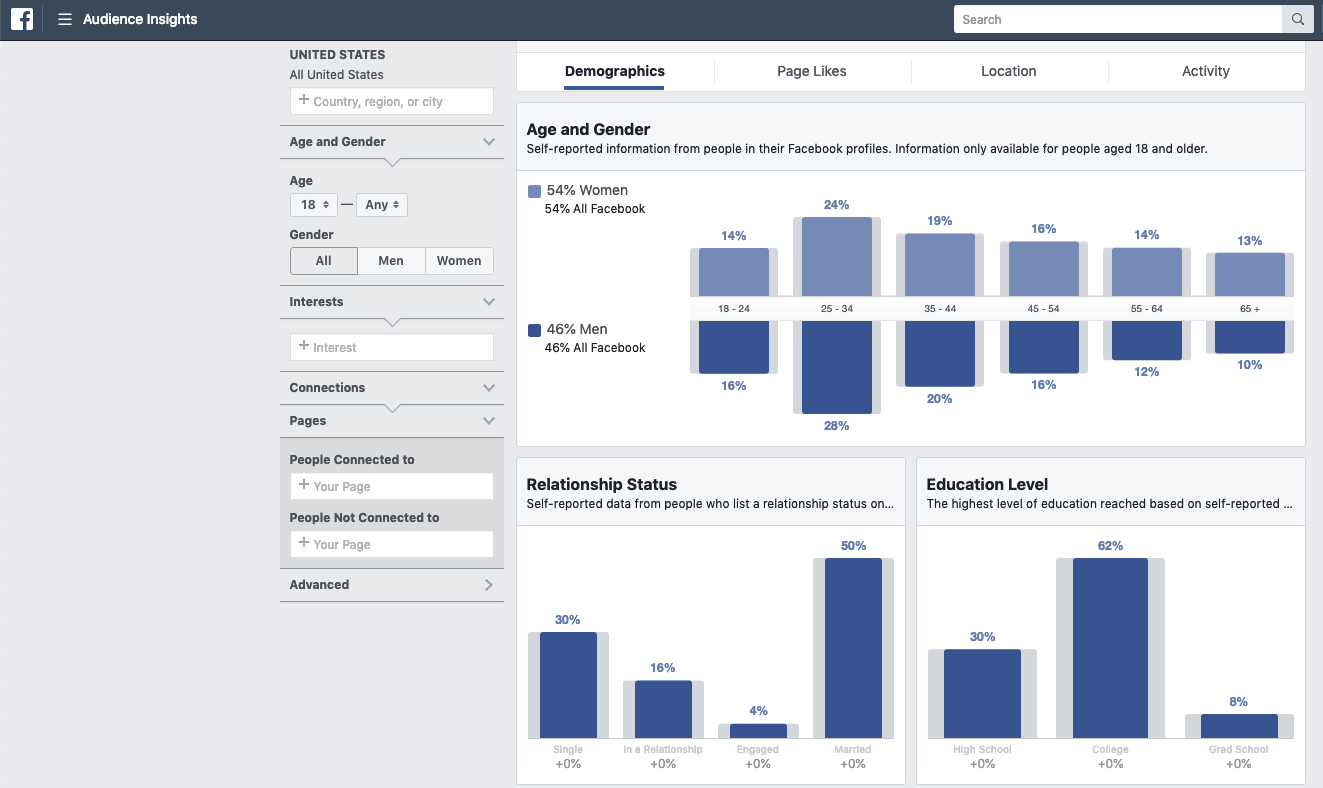
Task: Open the Page Likes tab
Action: click(x=812, y=71)
